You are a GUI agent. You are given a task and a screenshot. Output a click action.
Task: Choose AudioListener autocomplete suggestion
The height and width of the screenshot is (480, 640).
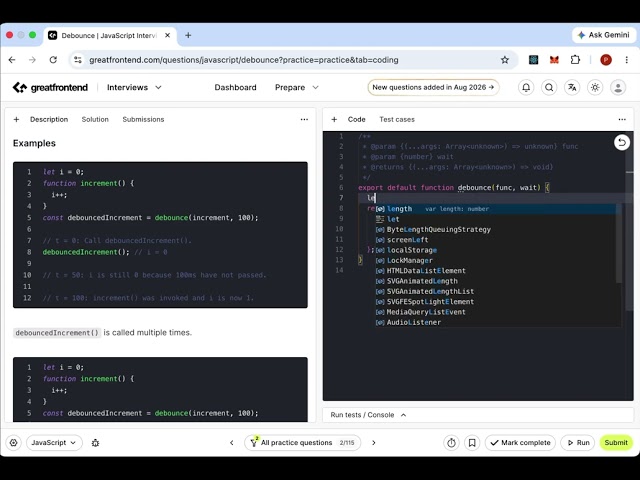498,322
